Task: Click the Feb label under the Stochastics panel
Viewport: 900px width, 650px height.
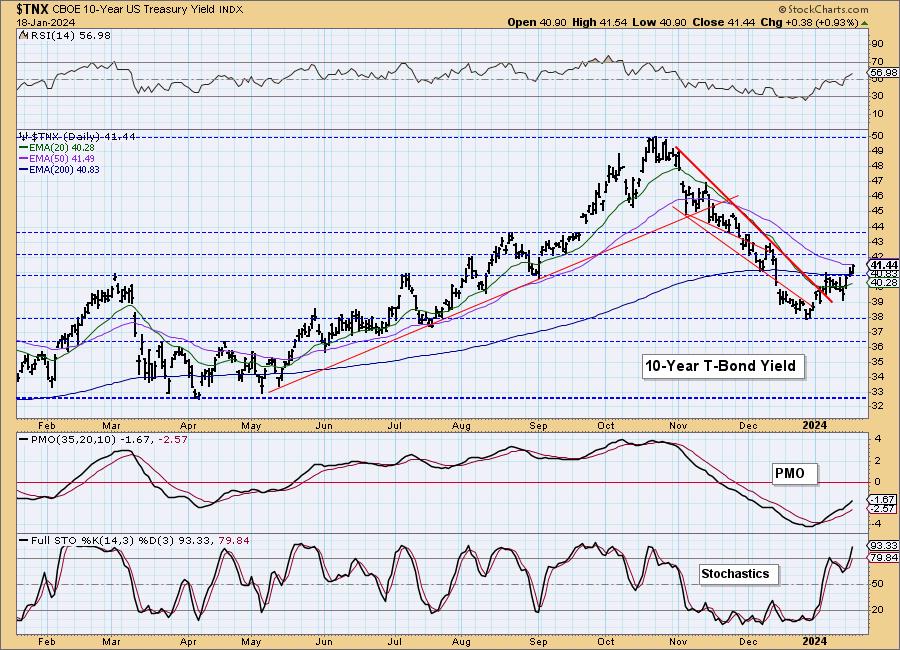Action: (x=46, y=641)
